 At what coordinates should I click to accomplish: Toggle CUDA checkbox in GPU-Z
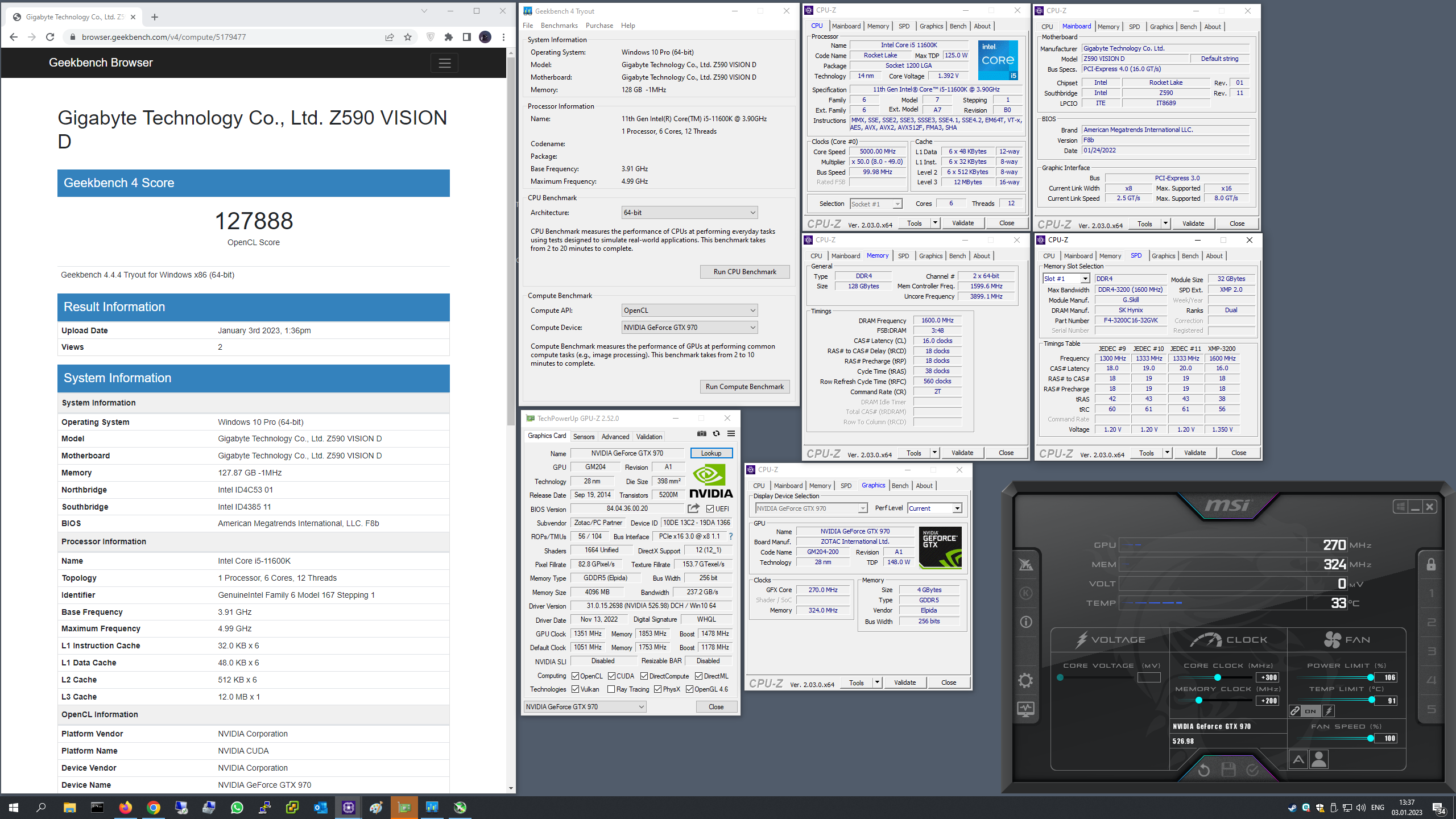611,676
